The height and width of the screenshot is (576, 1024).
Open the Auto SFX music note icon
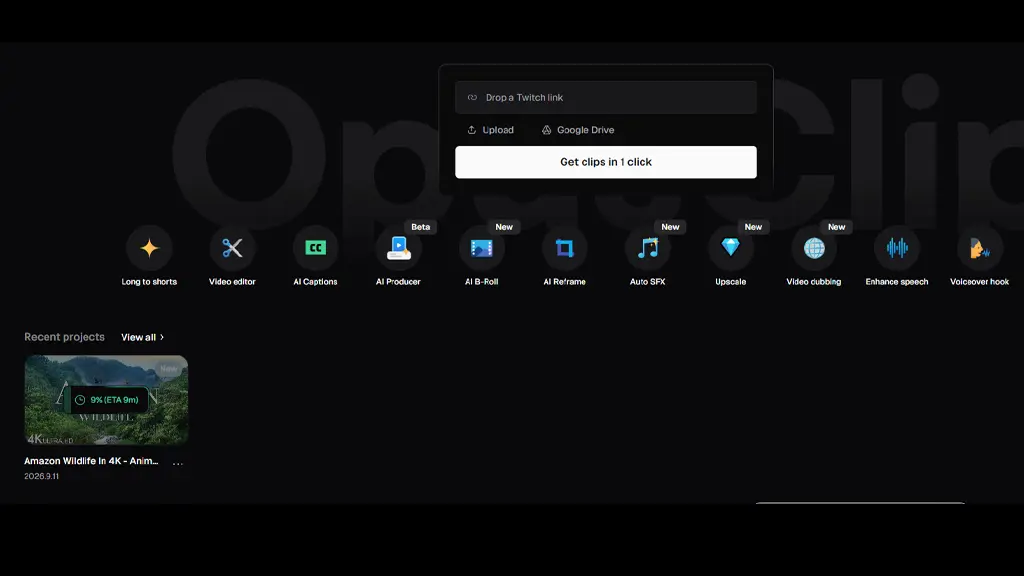pyautogui.click(x=648, y=248)
